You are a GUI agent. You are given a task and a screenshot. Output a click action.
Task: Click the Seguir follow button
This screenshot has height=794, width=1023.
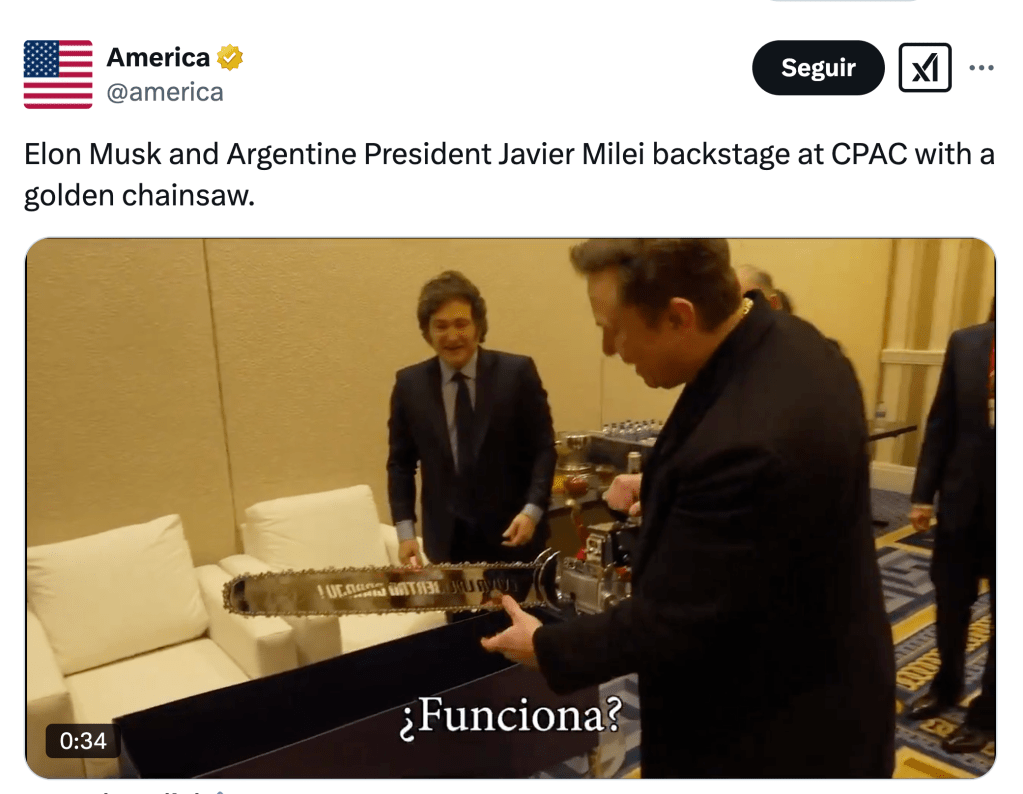click(817, 67)
